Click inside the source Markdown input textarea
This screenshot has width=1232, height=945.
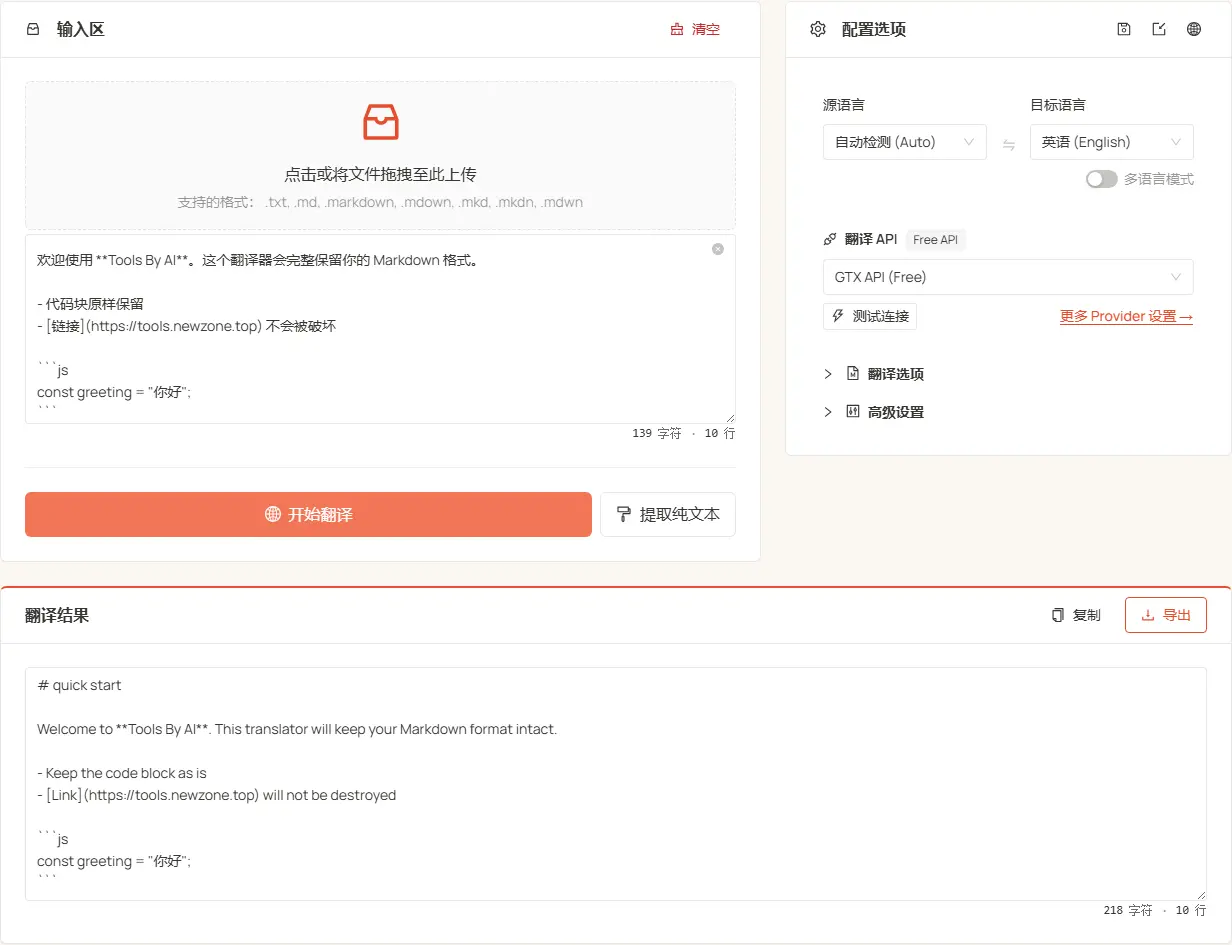[380, 329]
